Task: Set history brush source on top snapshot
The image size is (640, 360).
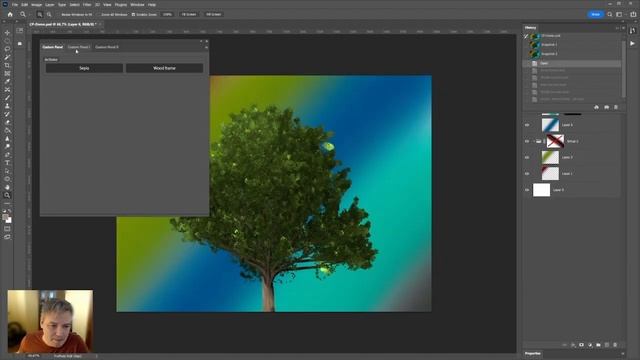Action: (526, 36)
